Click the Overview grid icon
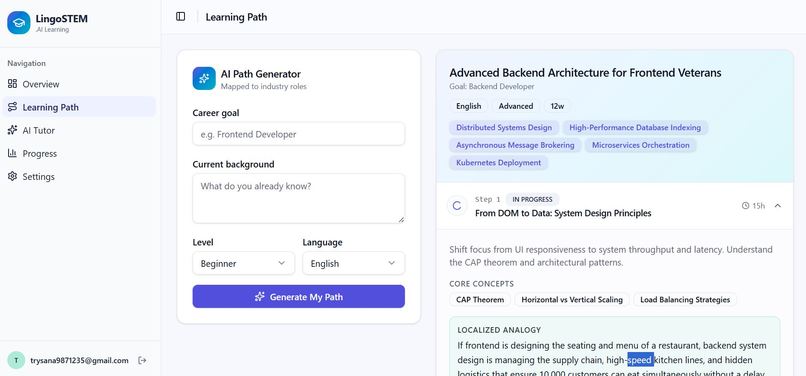Screen dimensions: 806x376 point(12,84)
